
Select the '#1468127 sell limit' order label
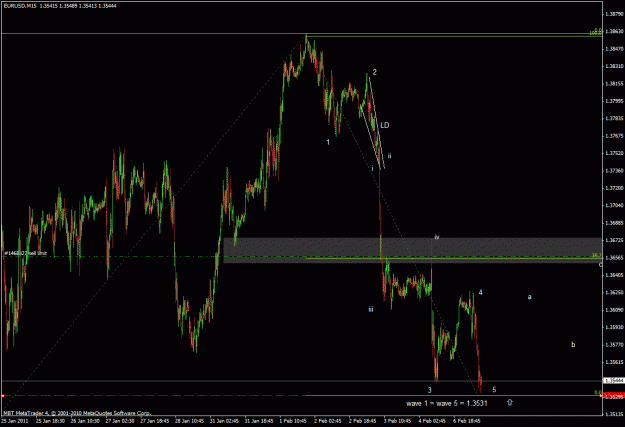(x=26, y=253)
